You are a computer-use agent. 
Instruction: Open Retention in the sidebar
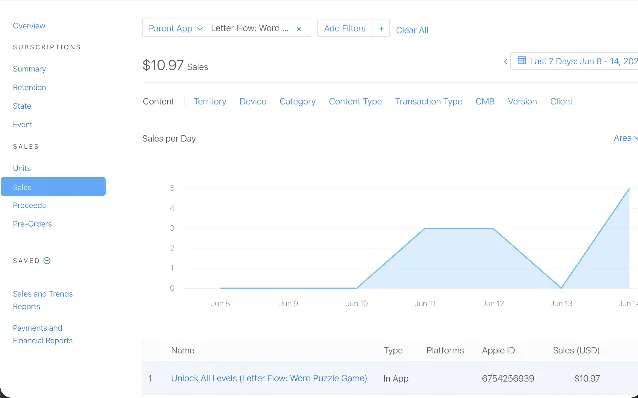(29, 87)
